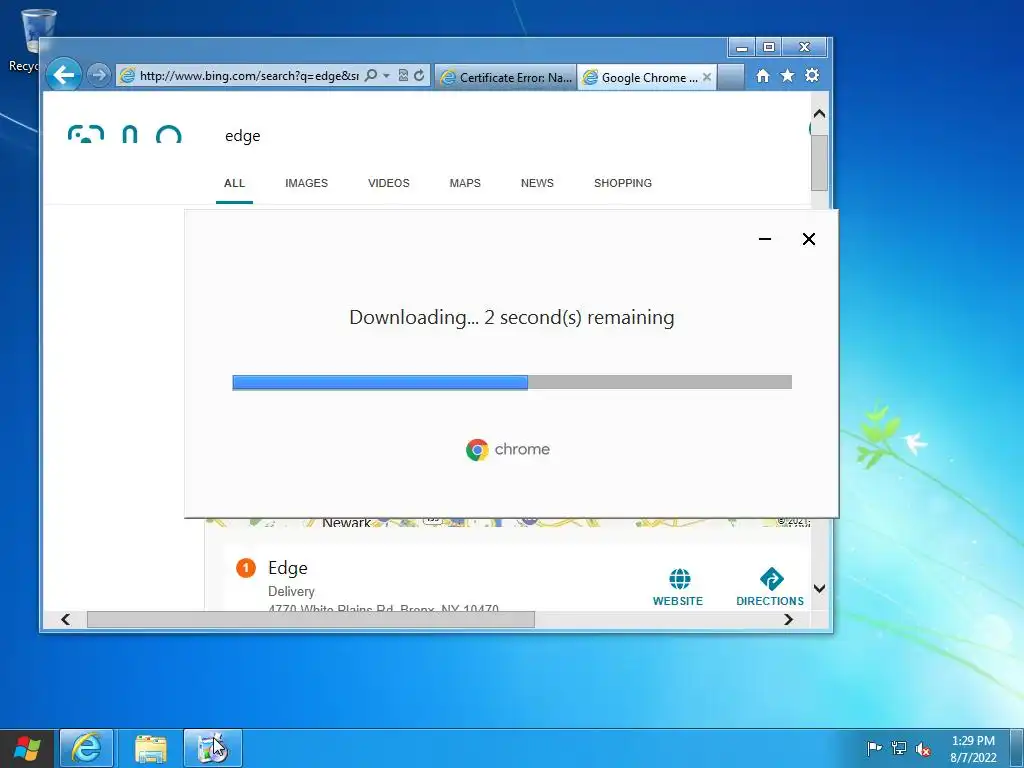Open the VIDEOS search tab
Image resolution: width=1024 pixels, height=768 pixels.
(x=389, y=184)
